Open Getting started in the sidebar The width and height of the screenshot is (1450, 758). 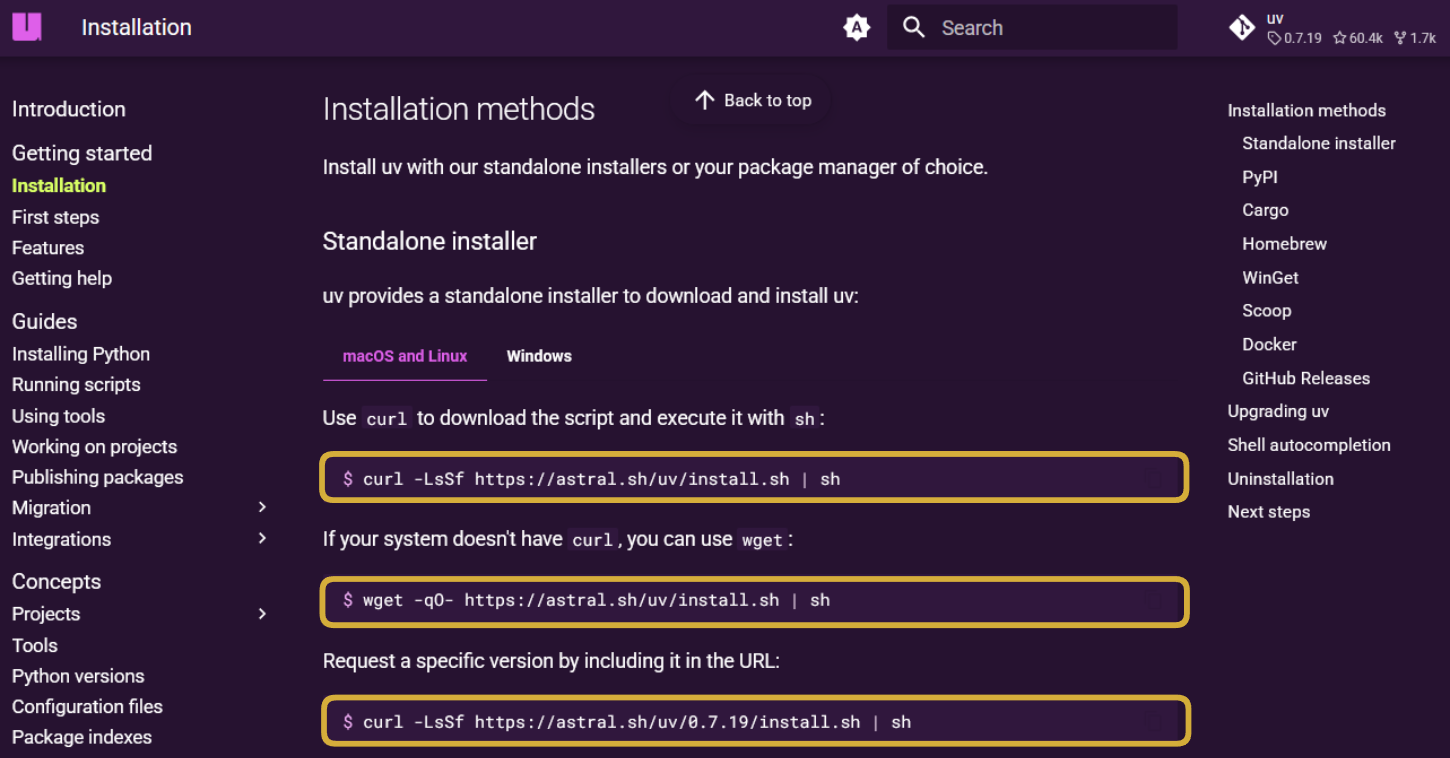point(82,153)
